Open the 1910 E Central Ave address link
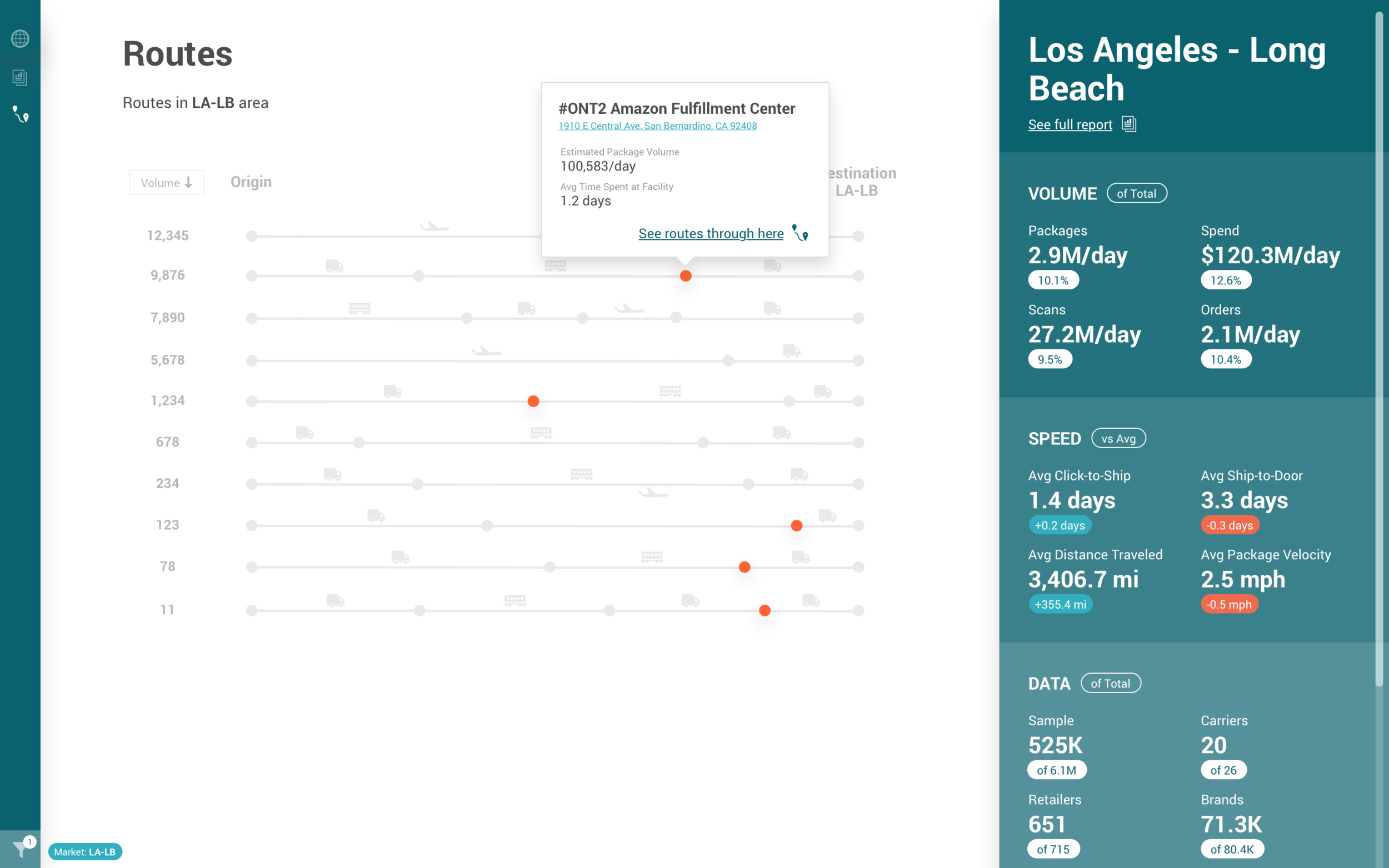 click(657, 126)
